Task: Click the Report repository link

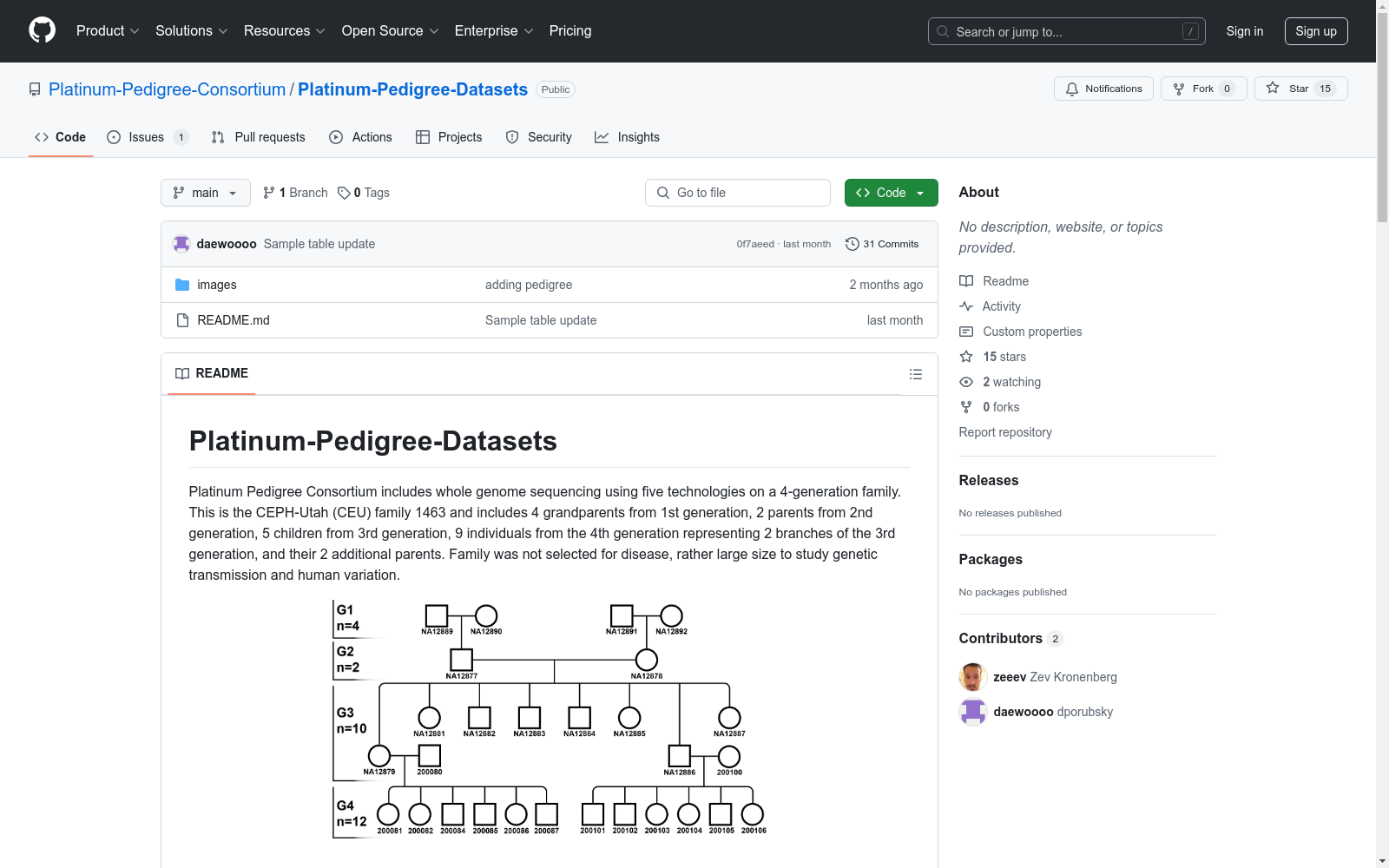Action: click(x=1005, y=432)
